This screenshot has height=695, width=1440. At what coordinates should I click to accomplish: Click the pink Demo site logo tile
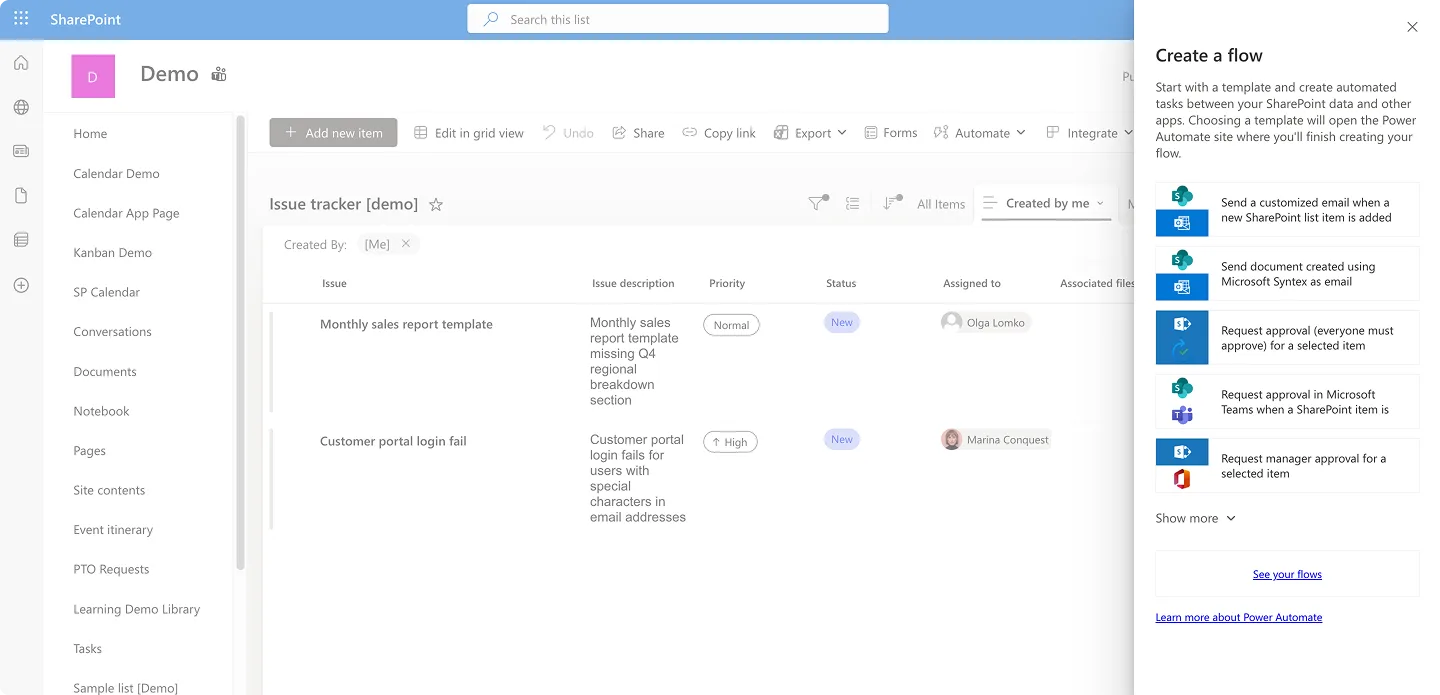click(x=93, y=76)
